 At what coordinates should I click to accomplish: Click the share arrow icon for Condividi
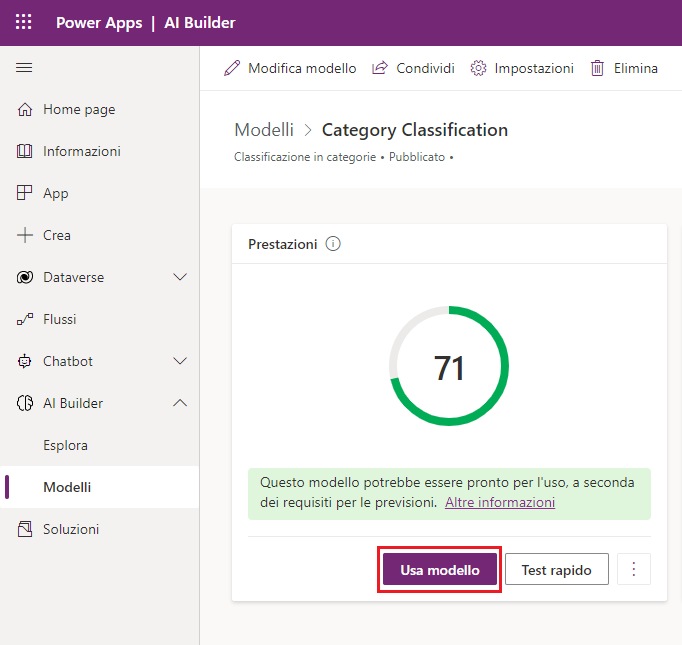point(380,68)
